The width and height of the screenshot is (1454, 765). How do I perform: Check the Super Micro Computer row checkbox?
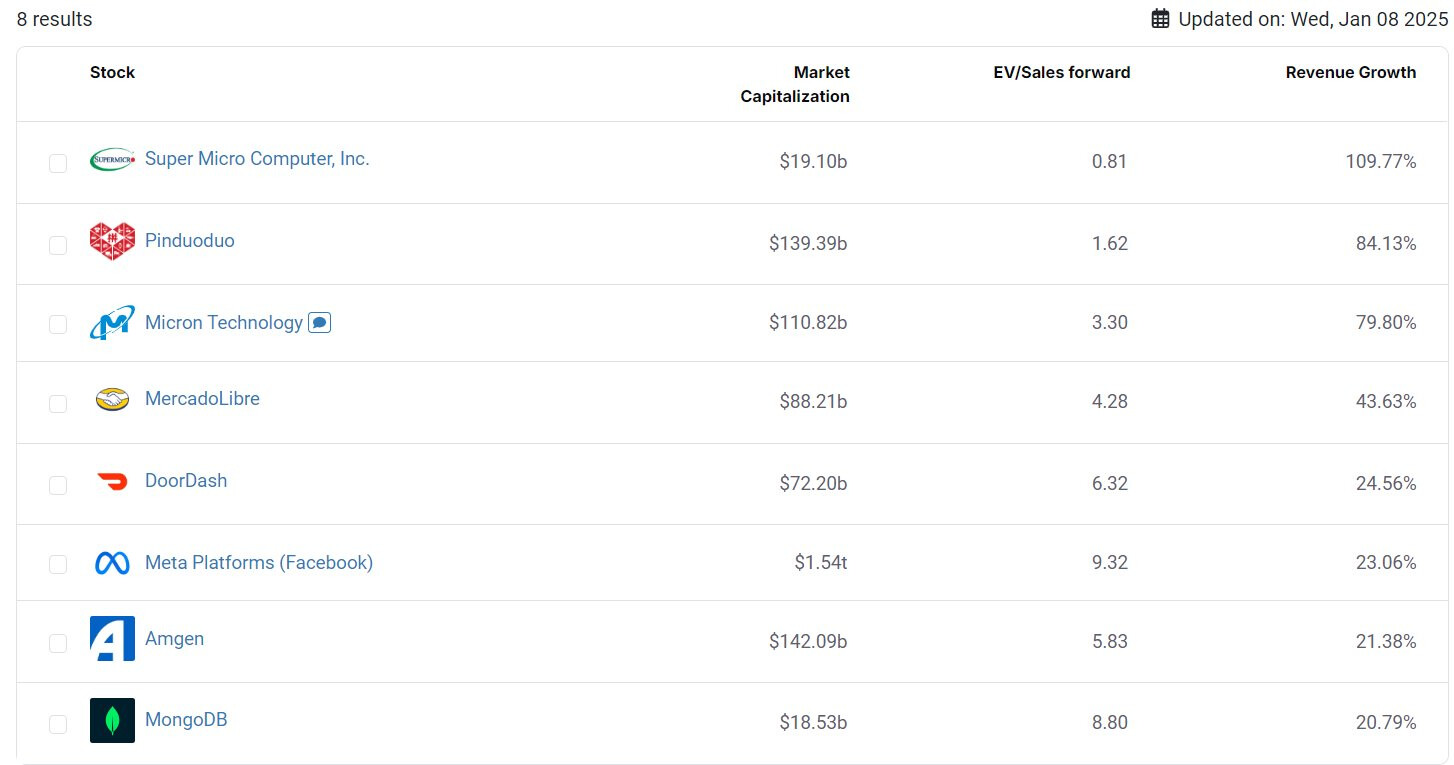(58, 163)
